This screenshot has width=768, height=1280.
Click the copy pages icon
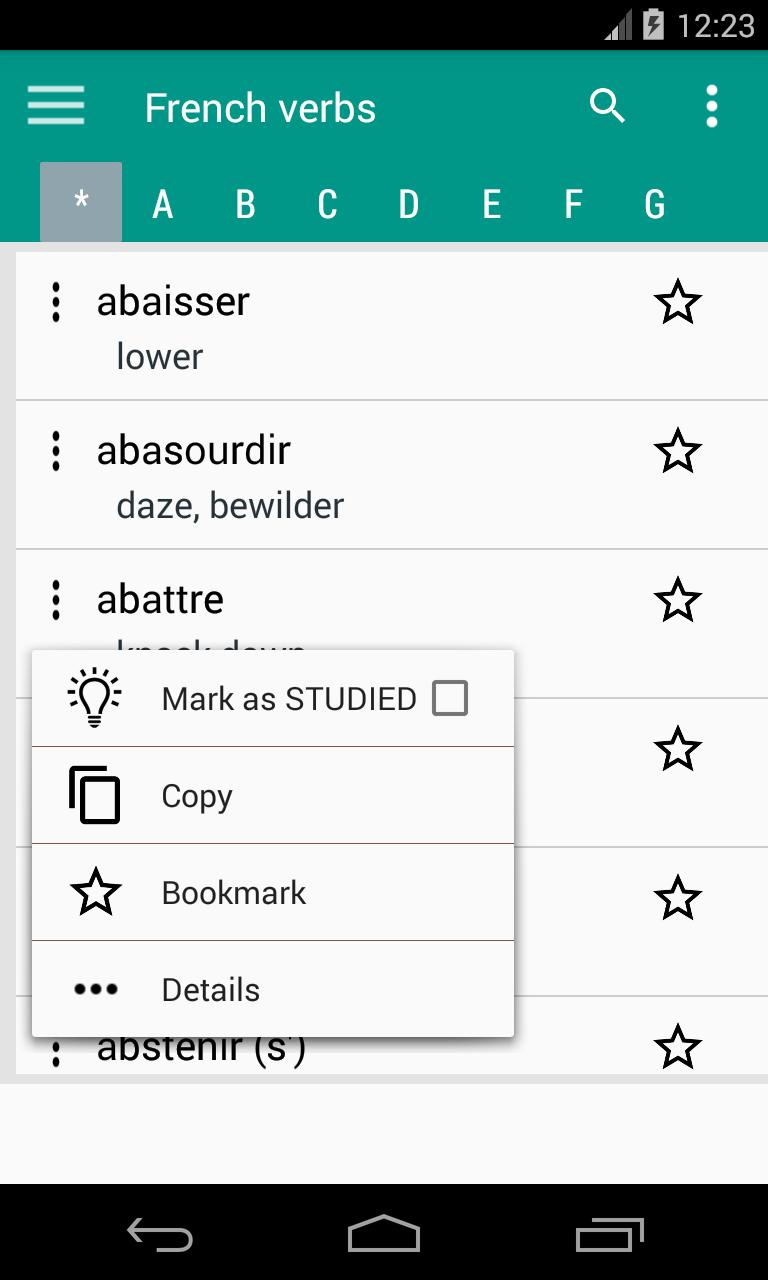pyautogui.click(x=95, y=796)
